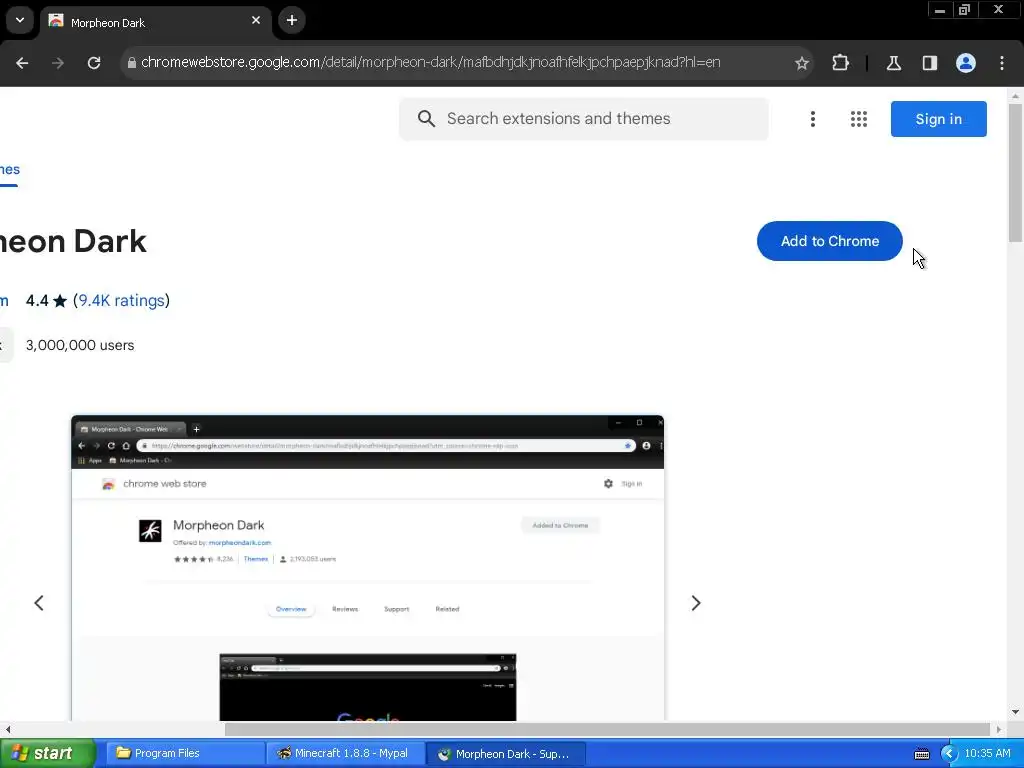The width and height of the screenshot is (1024, 768).
Task: Reload the current page
Action: 94,63
